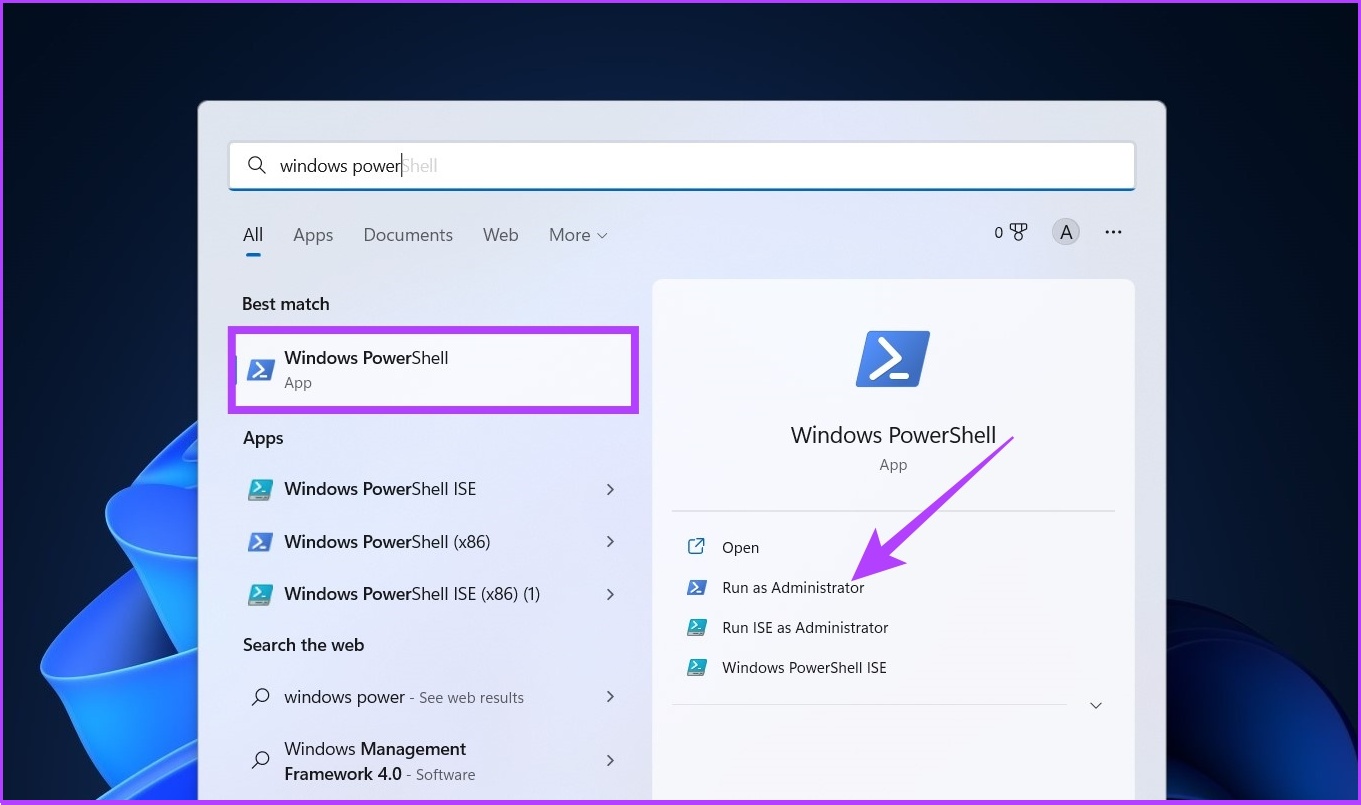Expand 'windows power' web result chevron
This screenshot has height=805, width=1361.
(610, 697)
